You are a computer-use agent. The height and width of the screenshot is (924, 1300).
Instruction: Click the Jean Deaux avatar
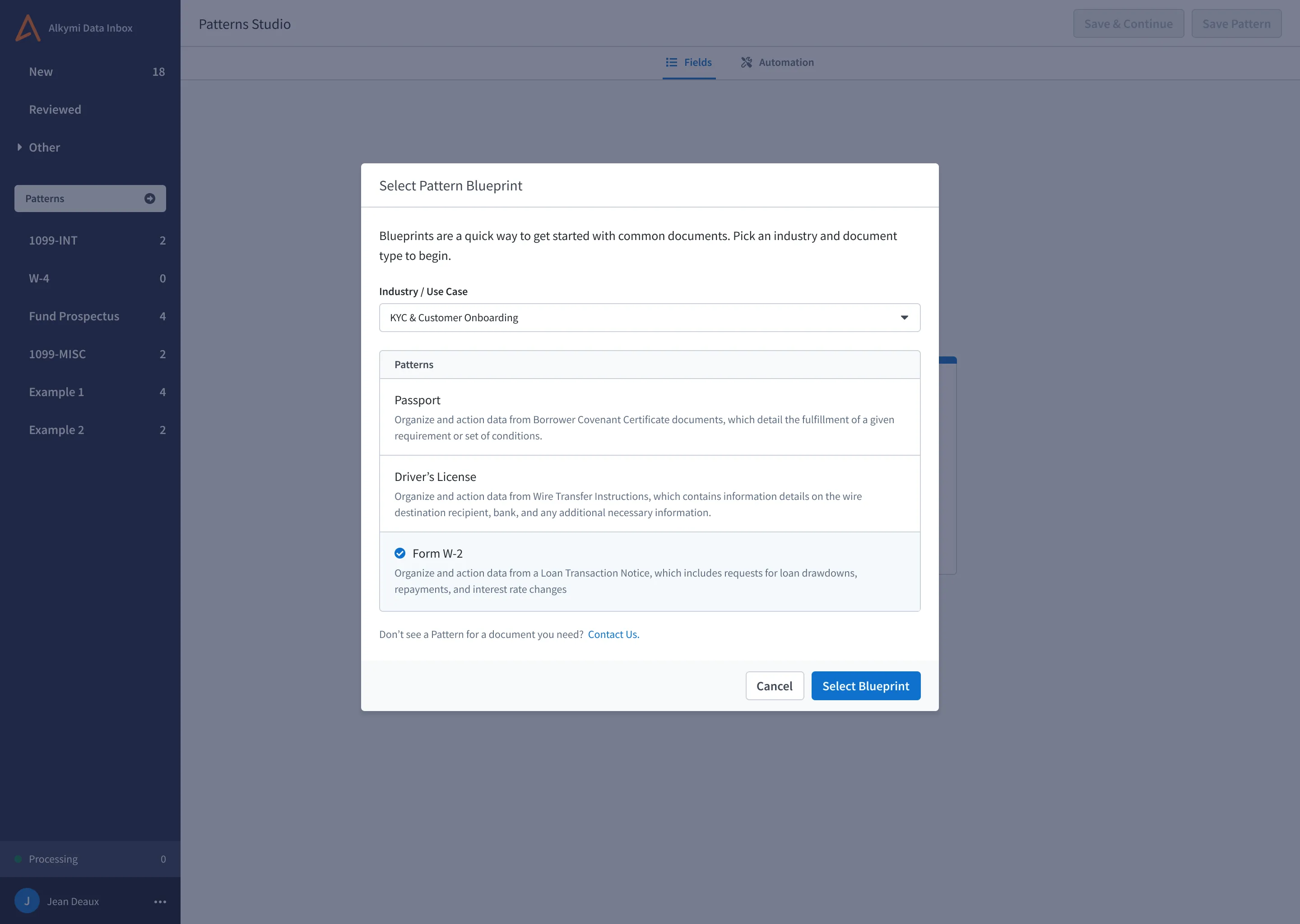27,901
